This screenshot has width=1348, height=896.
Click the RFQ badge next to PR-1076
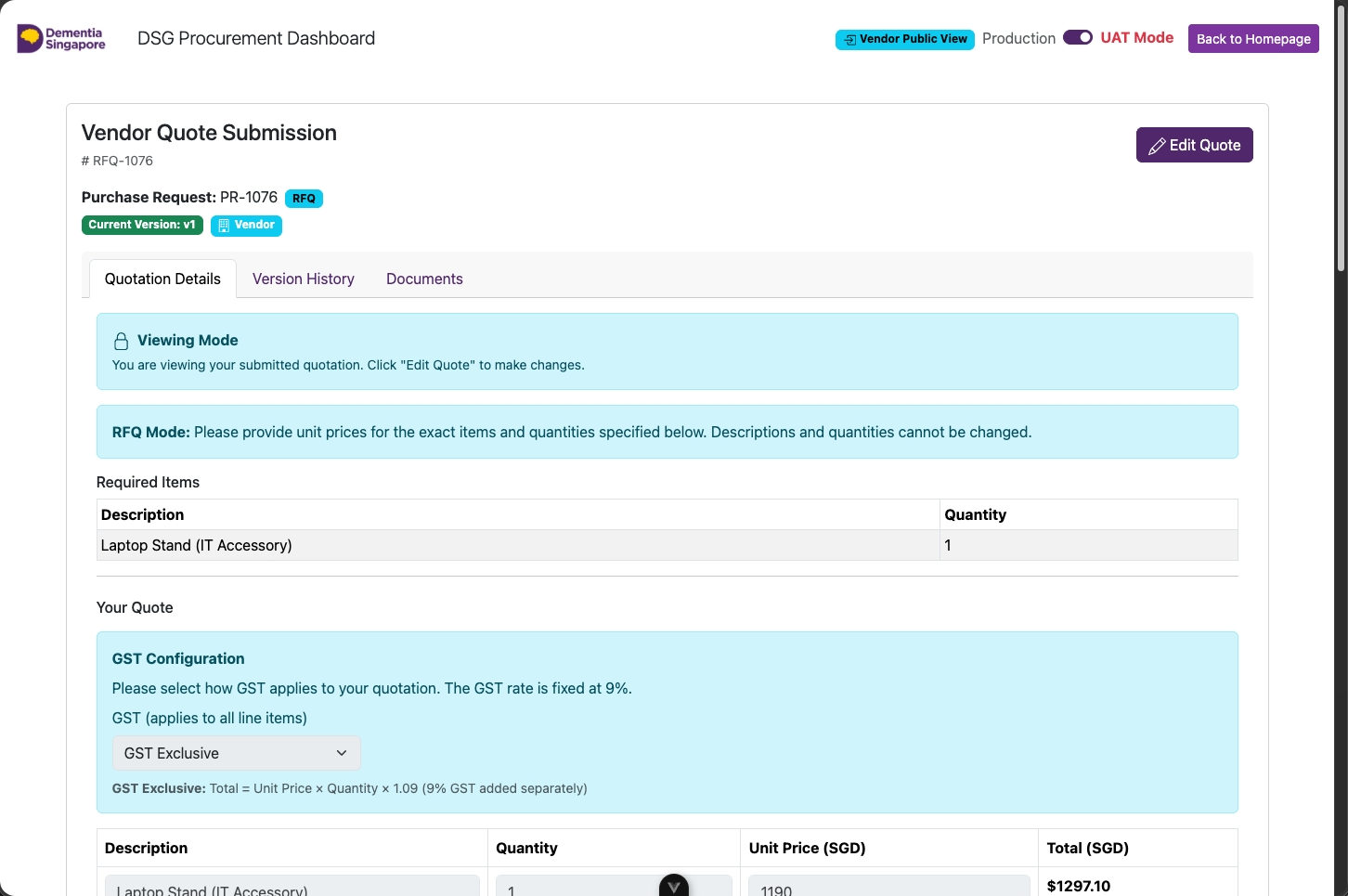[304, 198]
